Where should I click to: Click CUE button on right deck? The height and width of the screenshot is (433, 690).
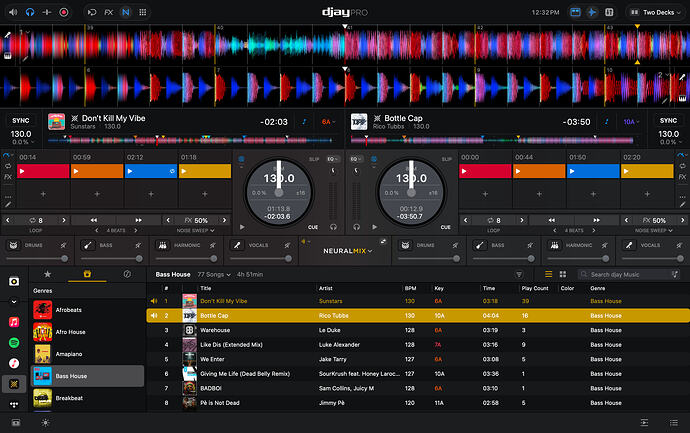pyautogui.click(x=445, y=227)
